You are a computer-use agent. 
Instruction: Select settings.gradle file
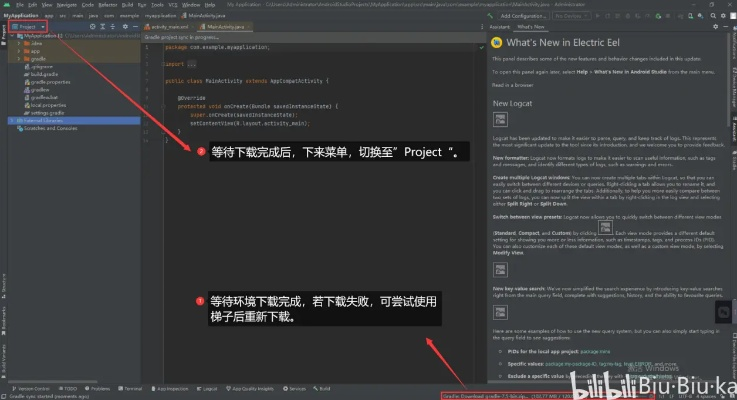tap(47, 113)
